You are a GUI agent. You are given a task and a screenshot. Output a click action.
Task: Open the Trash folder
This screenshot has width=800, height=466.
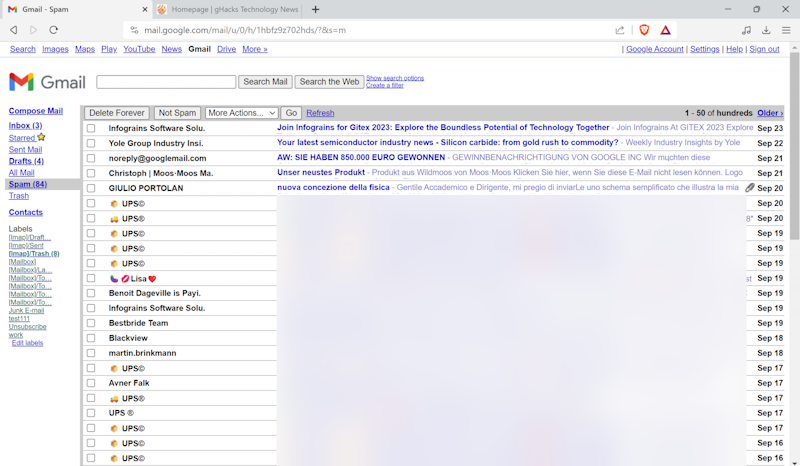[x=19, y=196]
